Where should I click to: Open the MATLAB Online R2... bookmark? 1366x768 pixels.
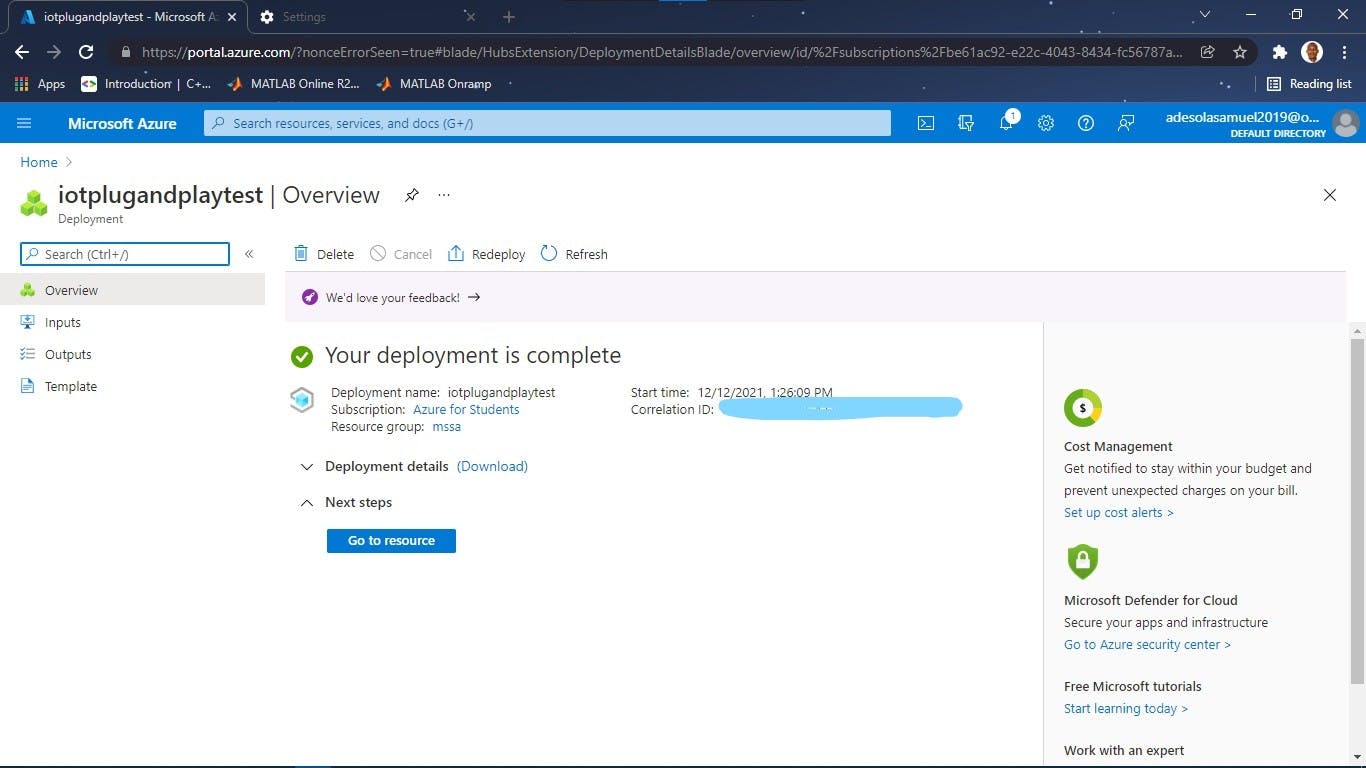[x=293, y=84]
